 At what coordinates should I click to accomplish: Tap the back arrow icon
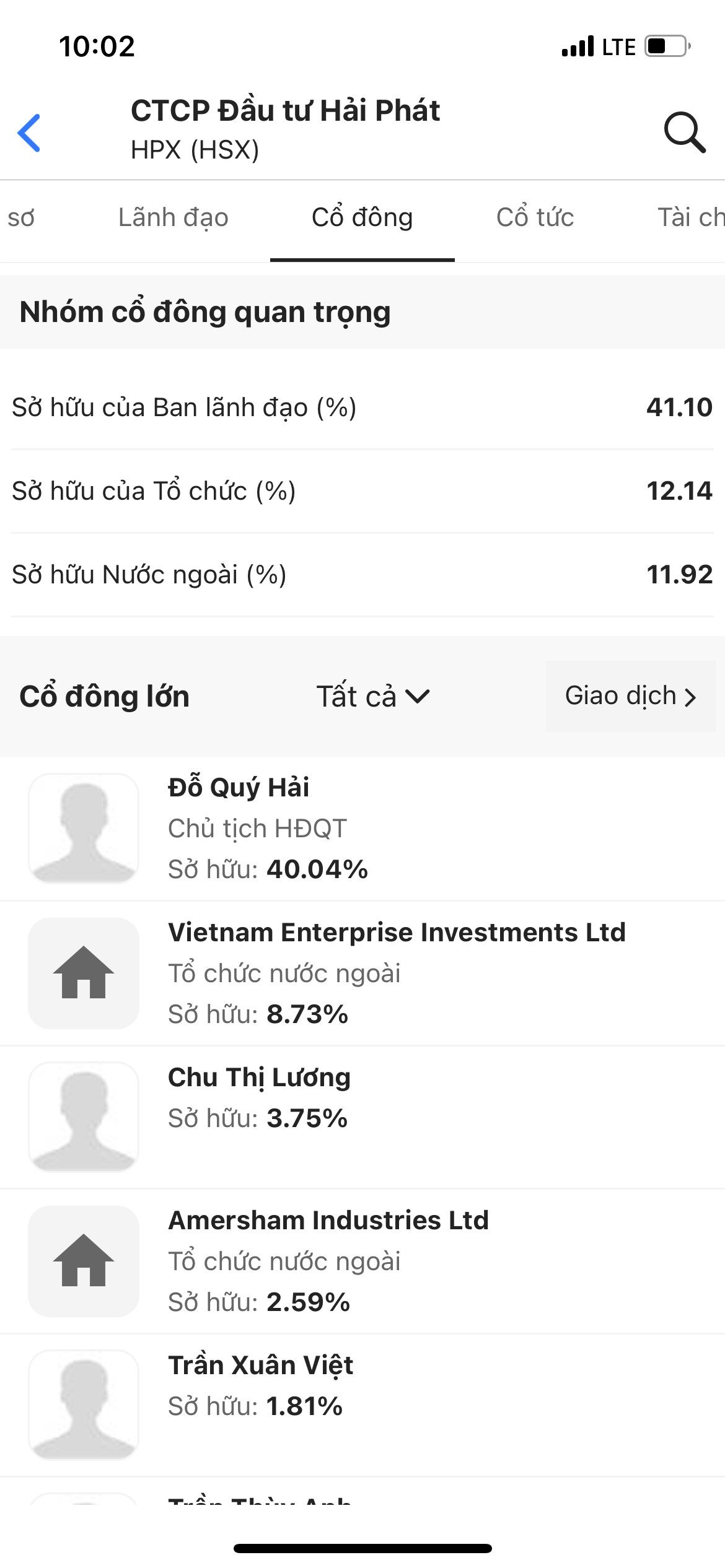(30, 133)
